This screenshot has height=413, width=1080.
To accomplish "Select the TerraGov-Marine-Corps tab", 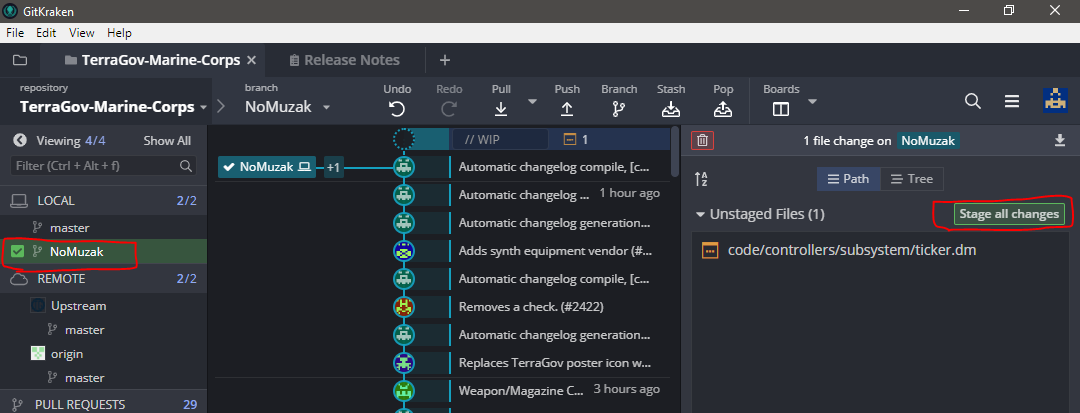I will pyautogui.click(x=152, y=61).
